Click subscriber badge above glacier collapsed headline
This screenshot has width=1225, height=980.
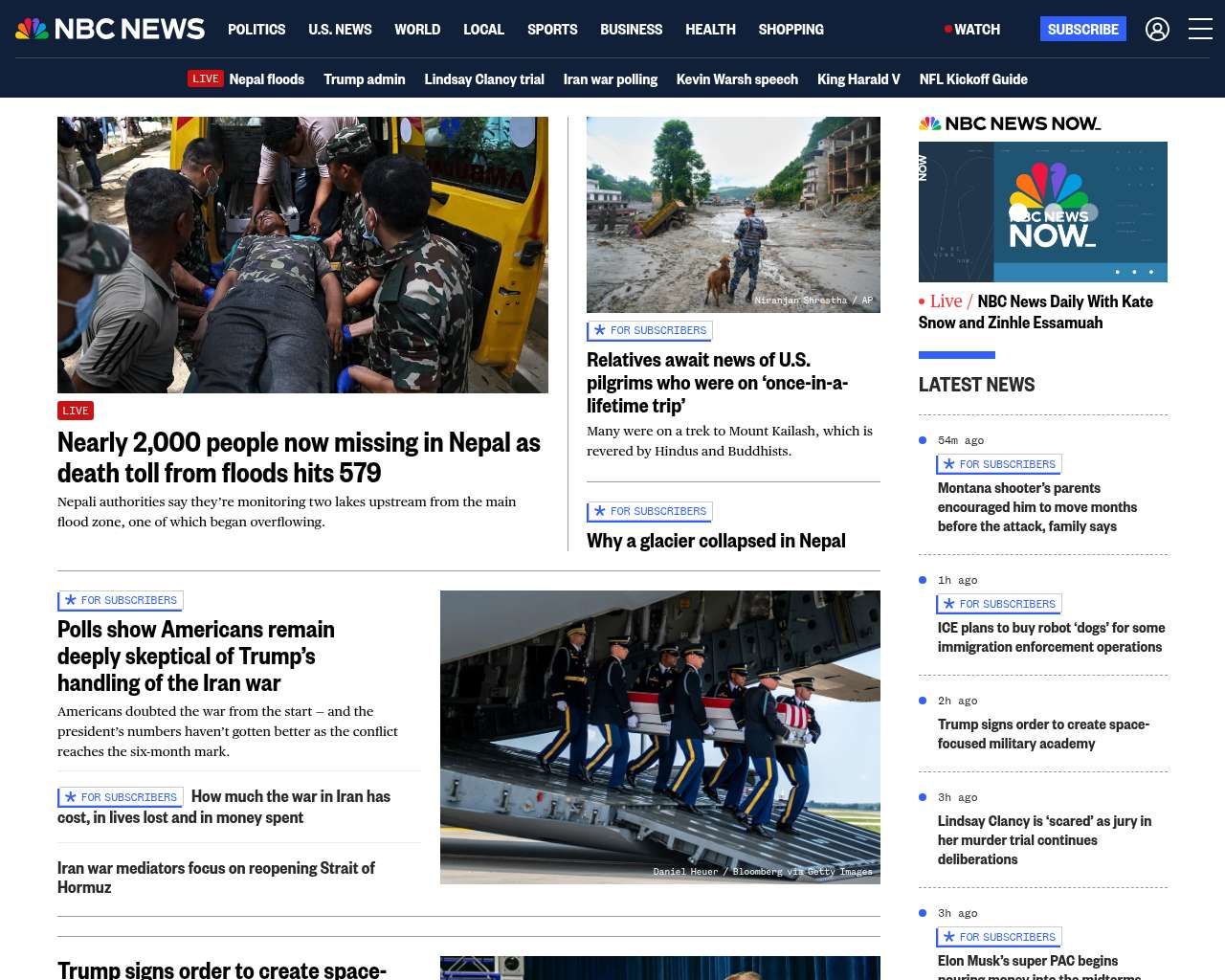click(x=650, y=511)
